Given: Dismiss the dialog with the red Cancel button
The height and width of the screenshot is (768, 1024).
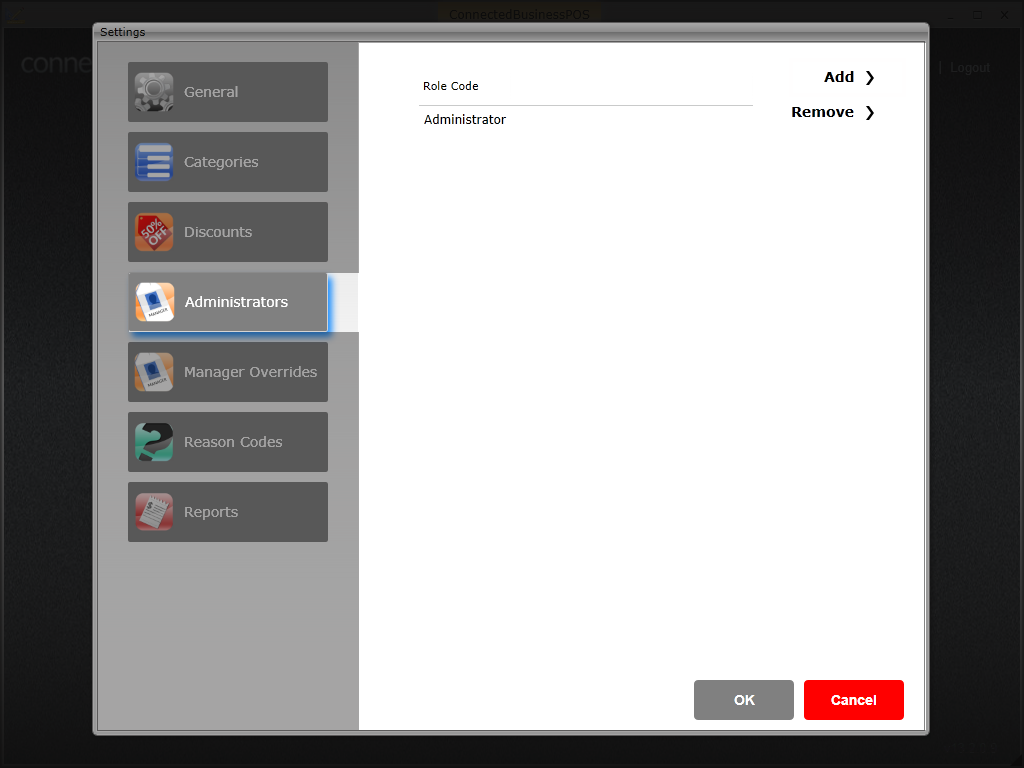Looking at the screenshot, I should pos(853,700).
